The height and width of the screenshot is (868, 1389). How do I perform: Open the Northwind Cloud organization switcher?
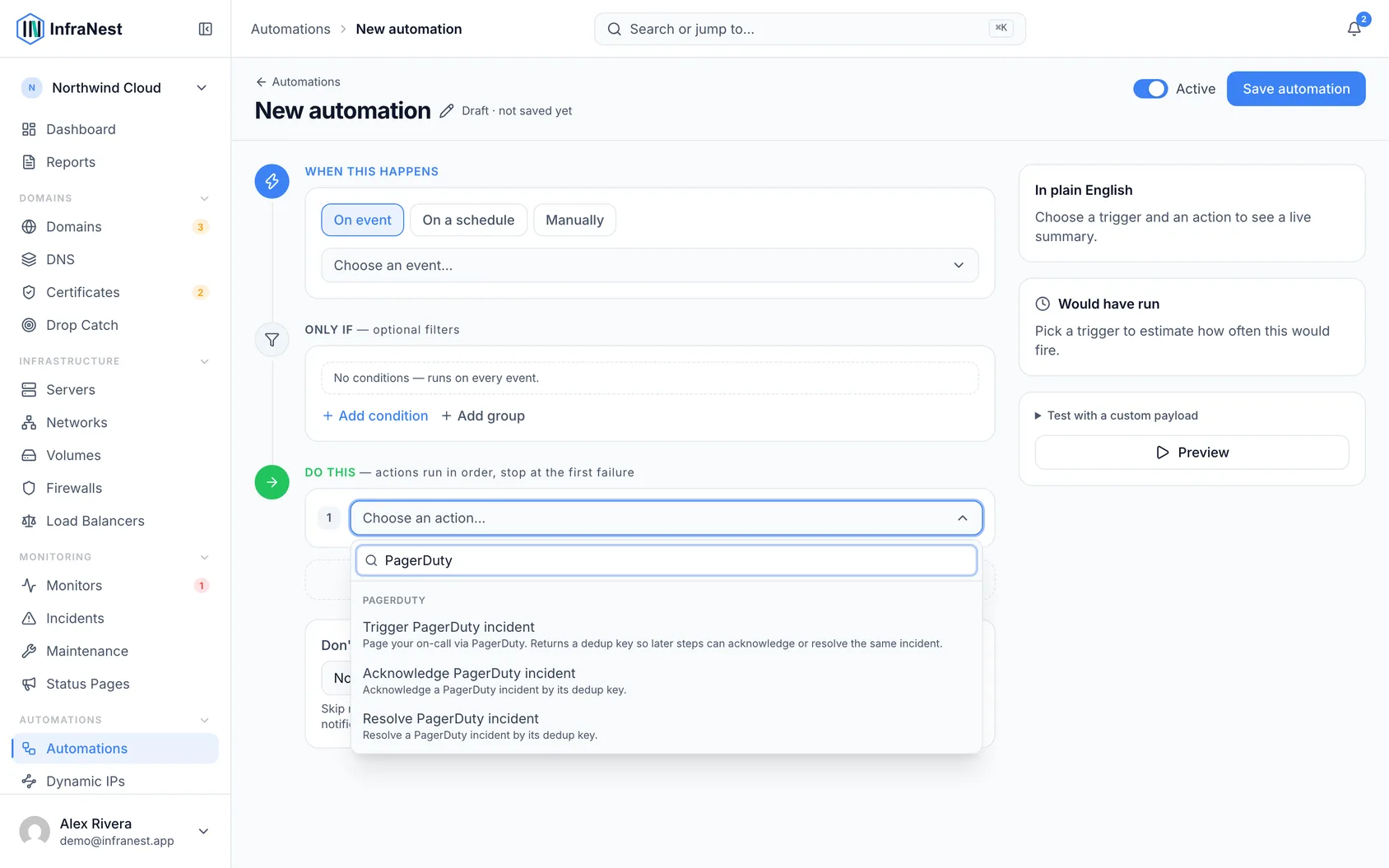tap(114, 88)
